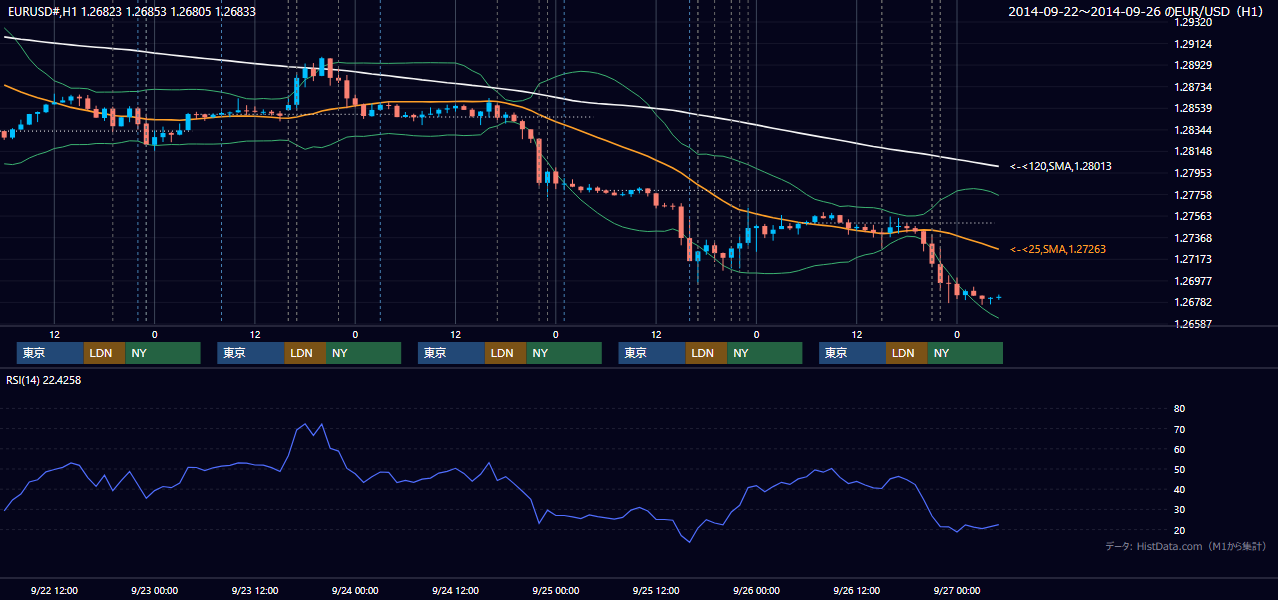Click time axis label 9/22 12:00
1278x600 pixels.
coord(54,591)
